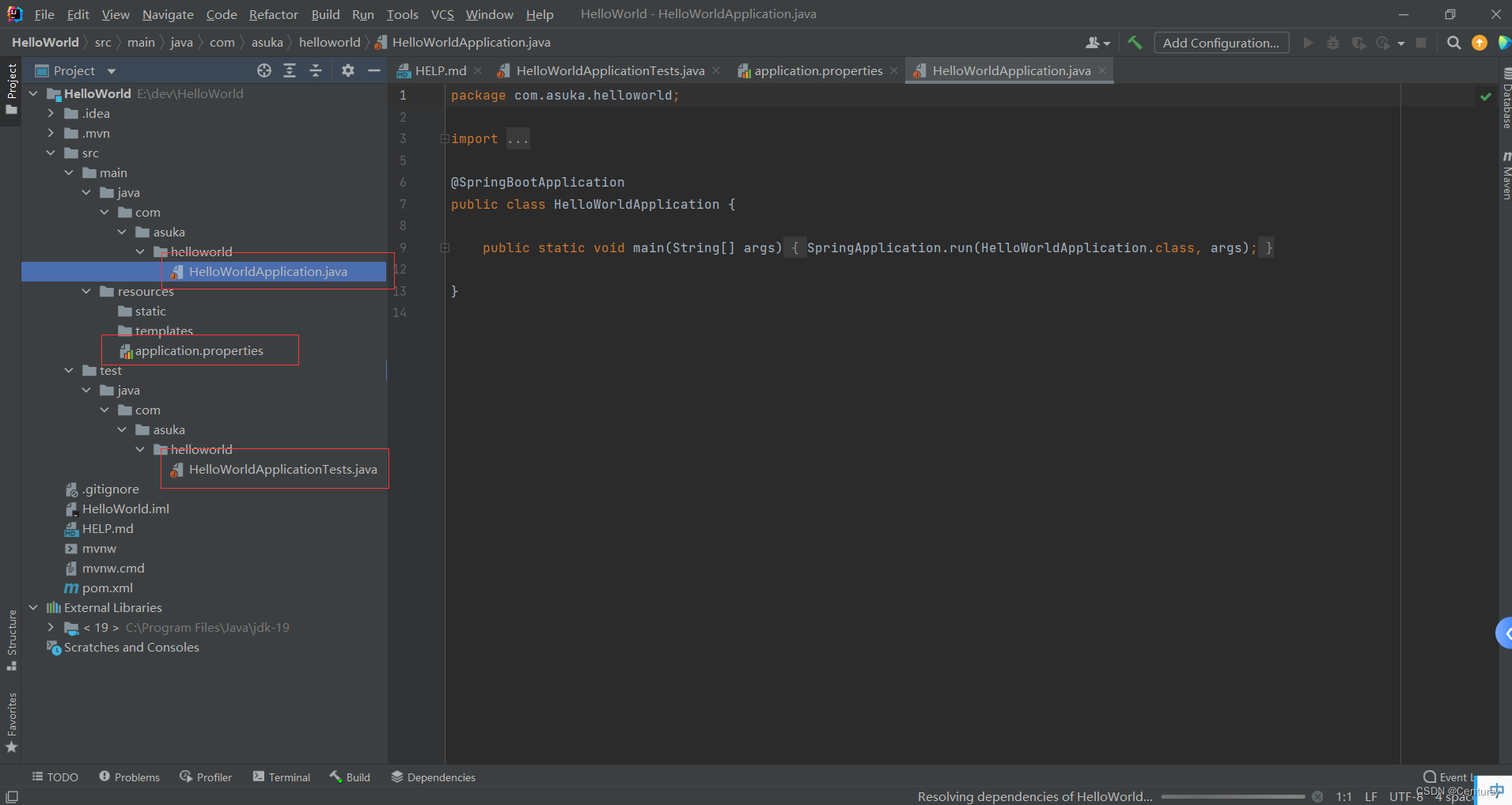Open the TODO tool window
Image resolution: width=1512 pixels, height=805 pixels.
55,777
